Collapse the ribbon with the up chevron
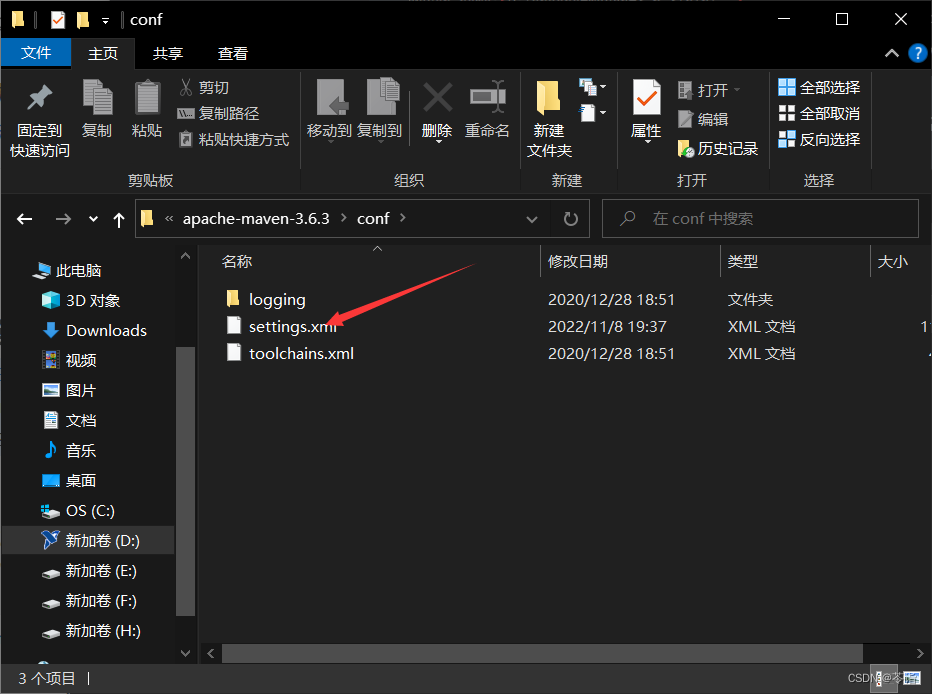This screenshot has width=932, height=694. (892, 53)
